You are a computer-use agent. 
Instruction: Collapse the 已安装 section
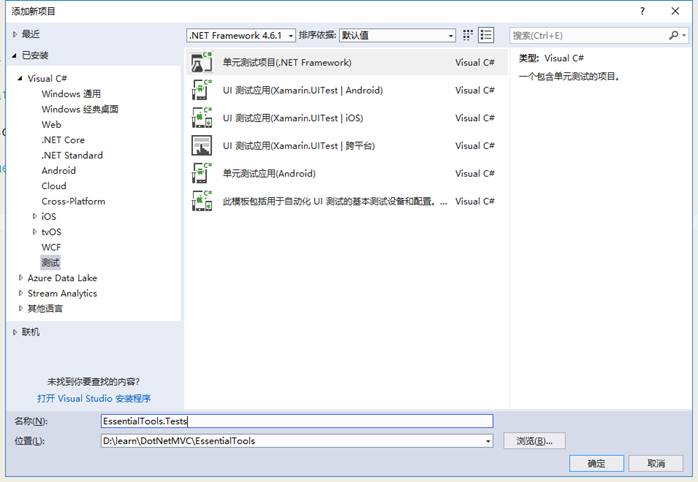pos(14,56)
